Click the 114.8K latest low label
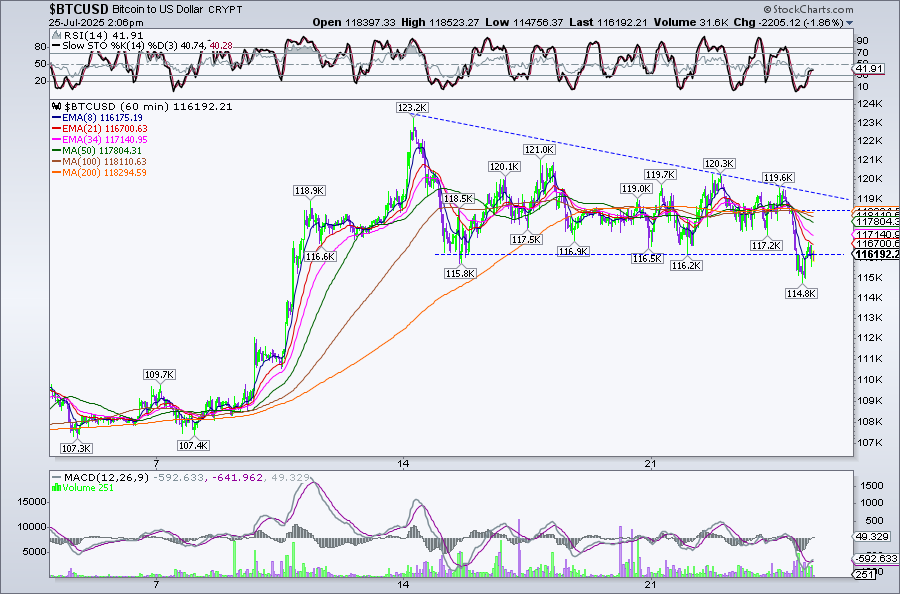The image size is (900, 594). point(801,293)
